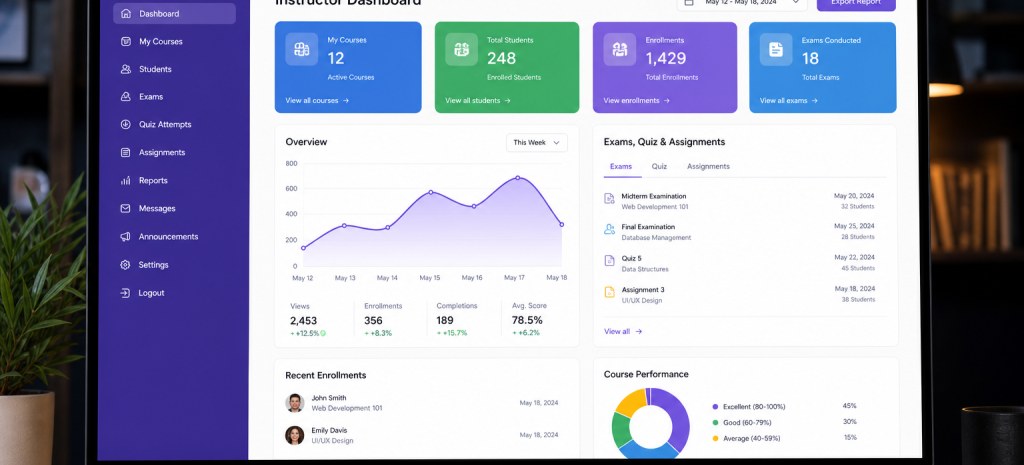Click the Exams sidebar icon
Viewport: 1024px width, 465px height.
click(x=125, y=96)
